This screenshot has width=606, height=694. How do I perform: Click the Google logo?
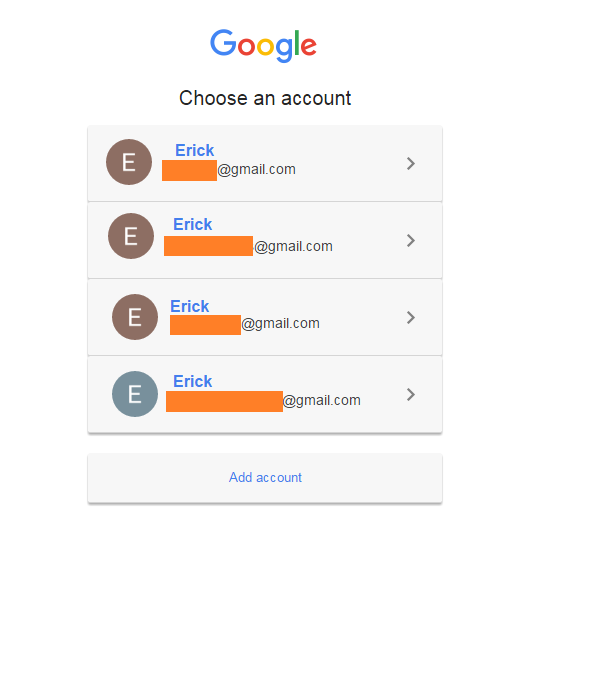pyautogui.click(x=264, y=44)
